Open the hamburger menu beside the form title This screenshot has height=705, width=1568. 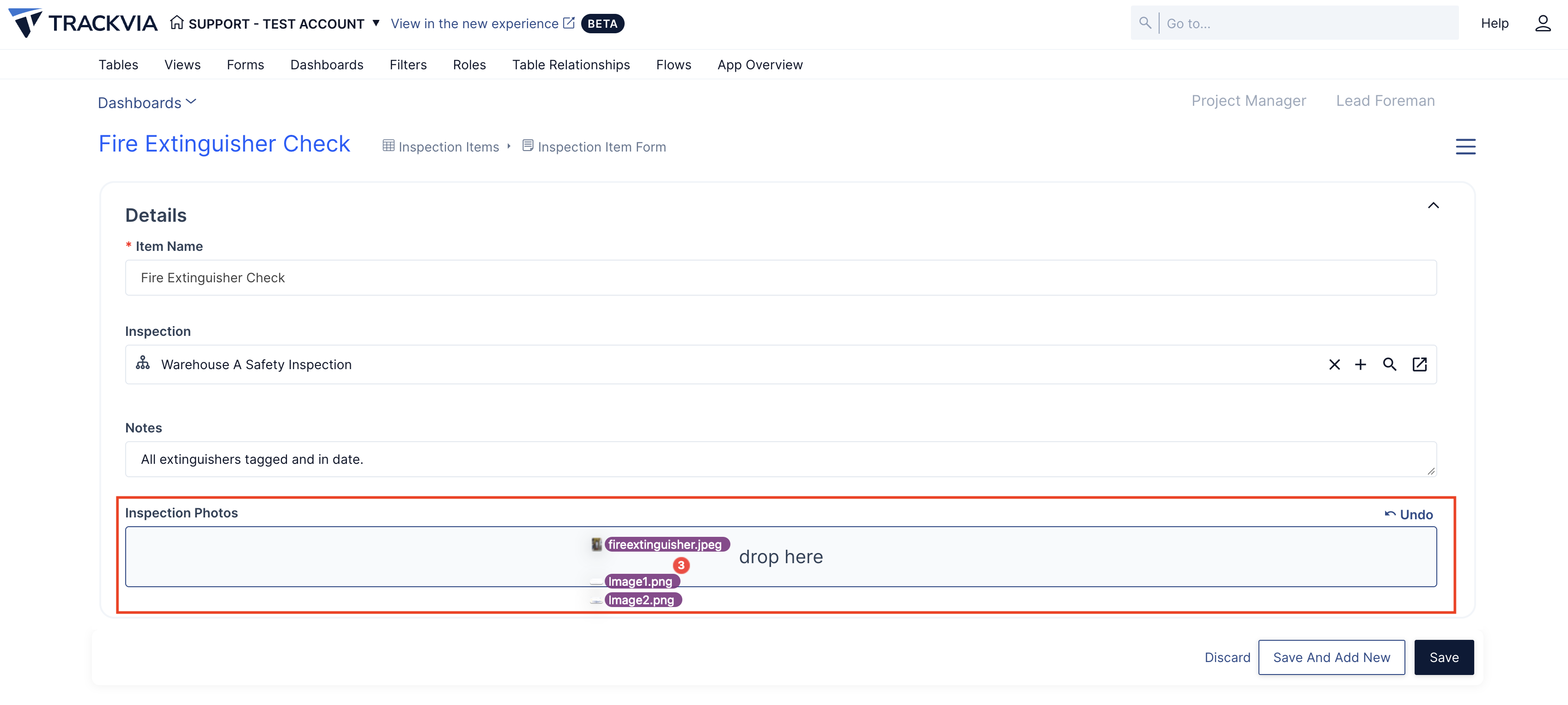pos(1465,147)
